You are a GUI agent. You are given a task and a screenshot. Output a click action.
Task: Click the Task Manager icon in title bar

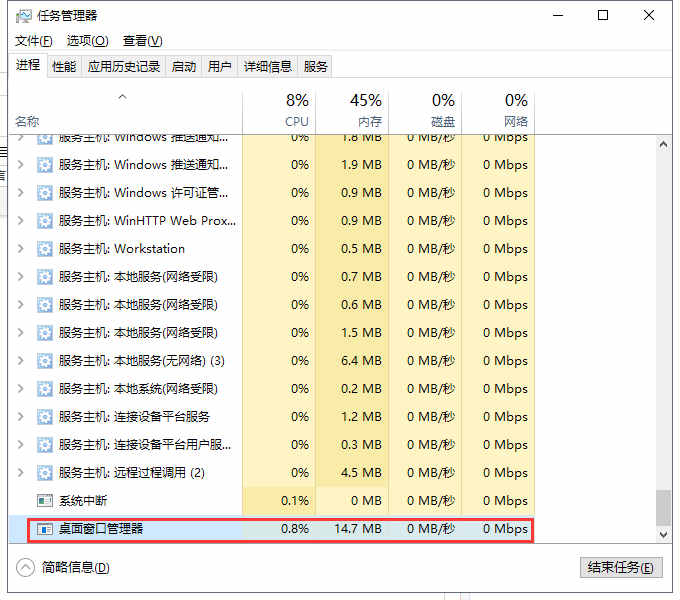tap(23, 16)
